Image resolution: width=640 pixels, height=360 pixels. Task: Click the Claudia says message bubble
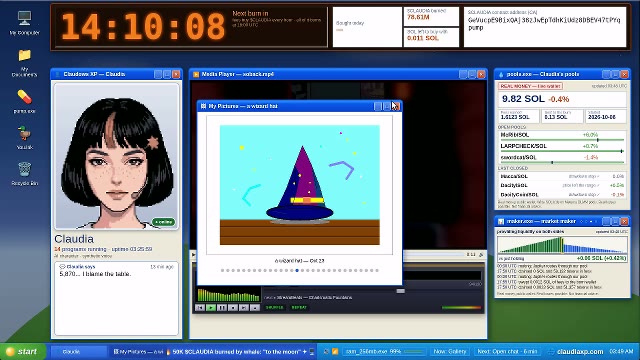[116, 298]
